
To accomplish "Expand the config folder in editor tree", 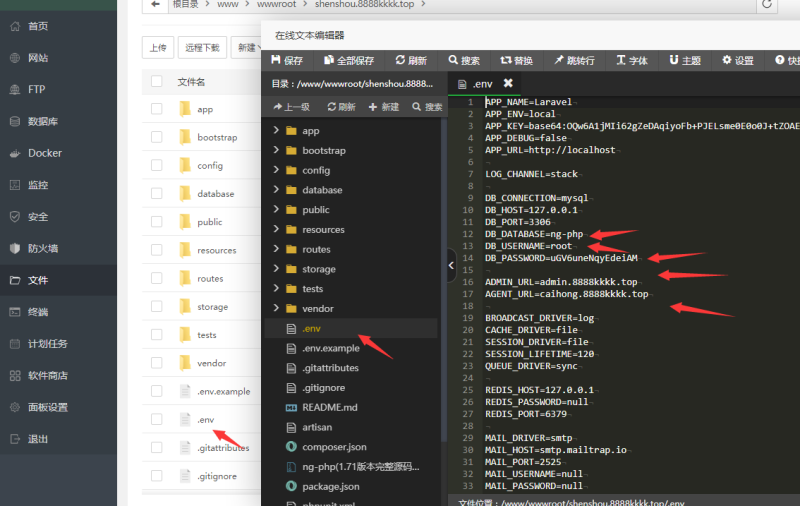I will pos(276,170).
